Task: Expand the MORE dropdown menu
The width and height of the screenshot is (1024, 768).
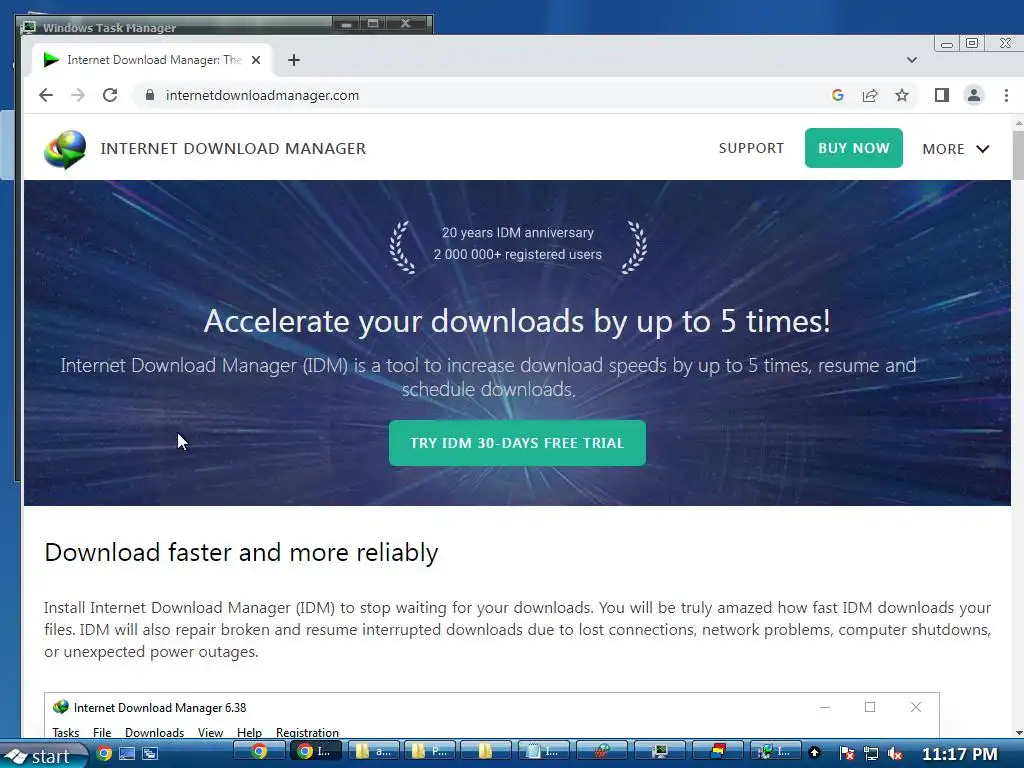Action: 955,149
